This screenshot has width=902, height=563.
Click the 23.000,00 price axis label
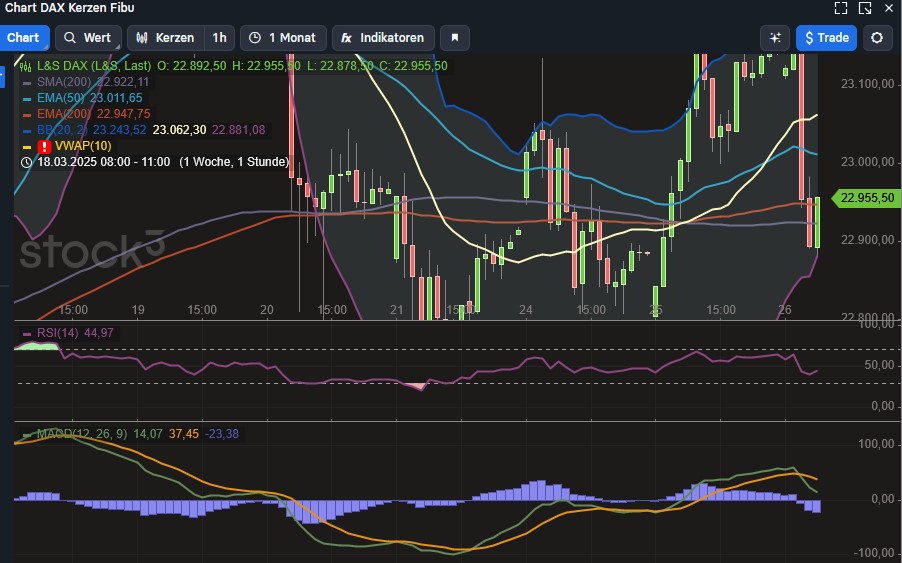click(x=867, y=162)
